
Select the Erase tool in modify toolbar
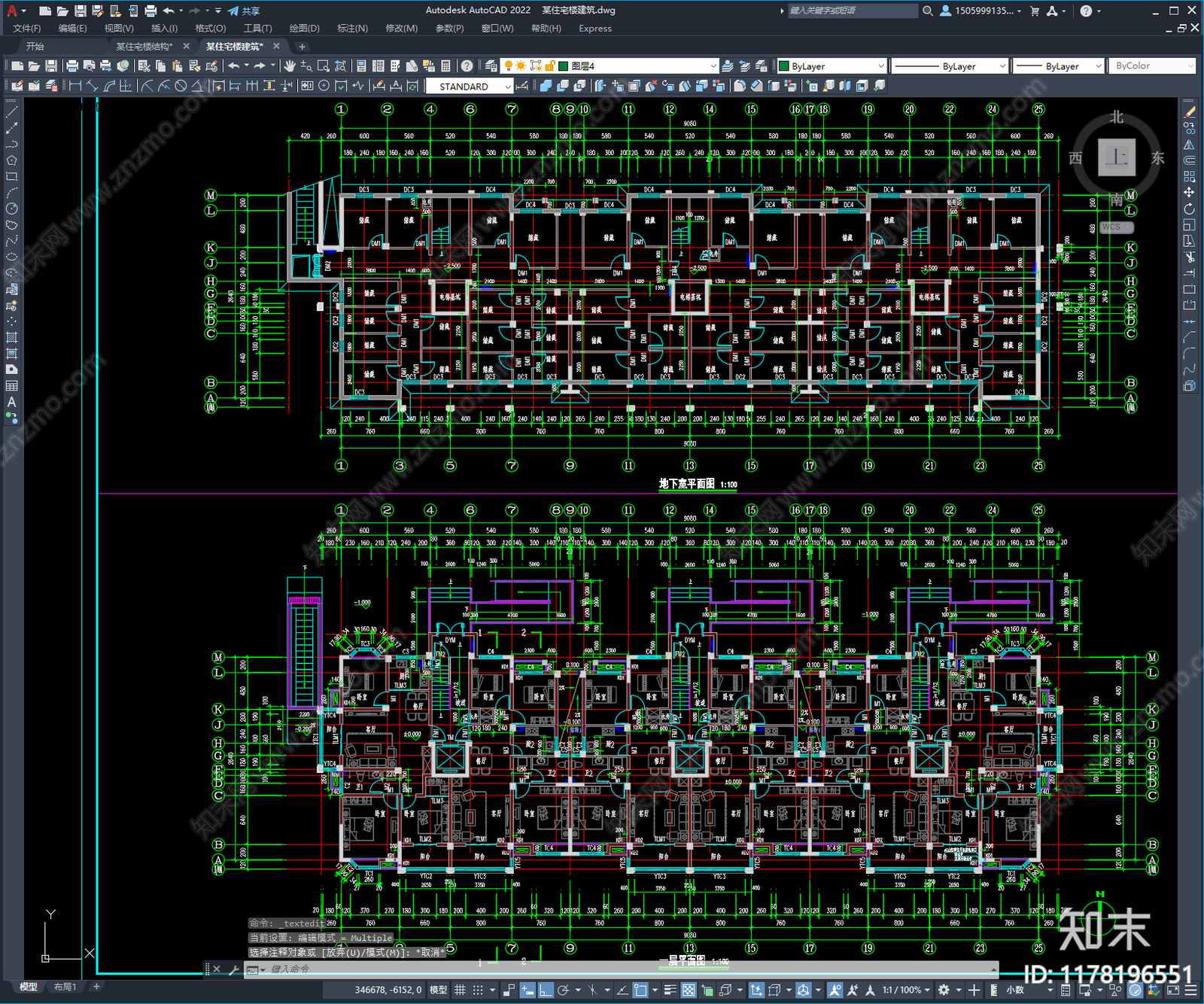click(1189, 112)
